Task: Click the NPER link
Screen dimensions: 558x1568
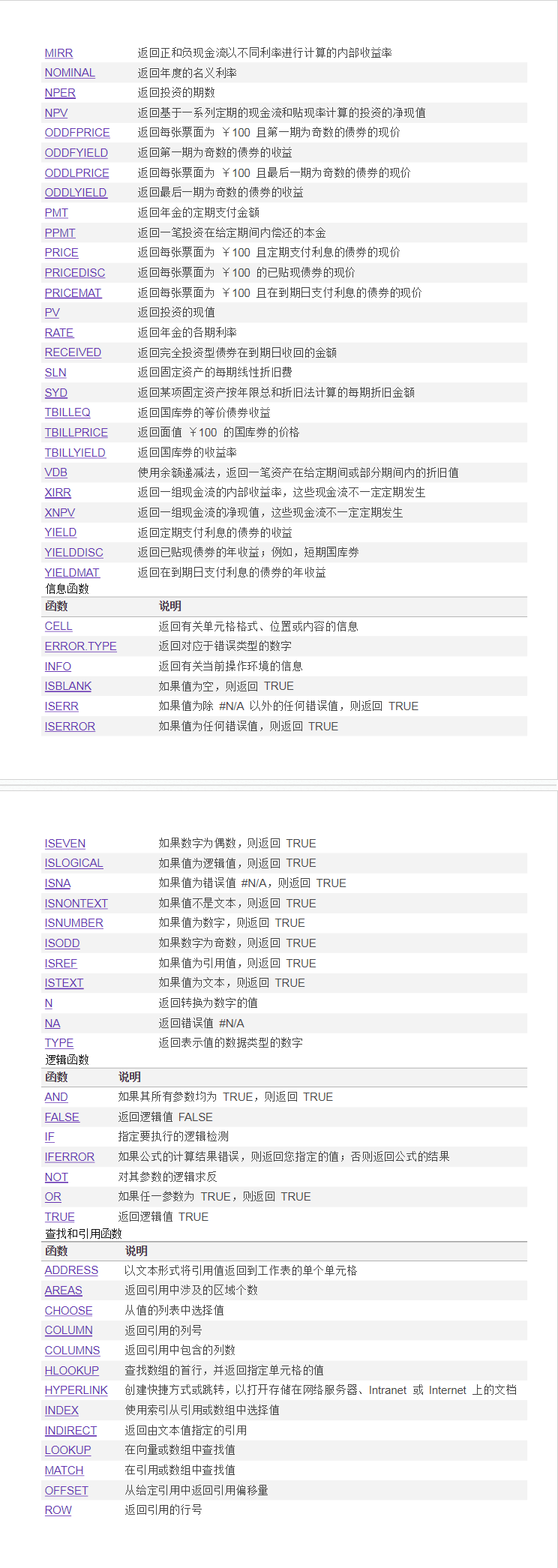Action: coord(60,93)
